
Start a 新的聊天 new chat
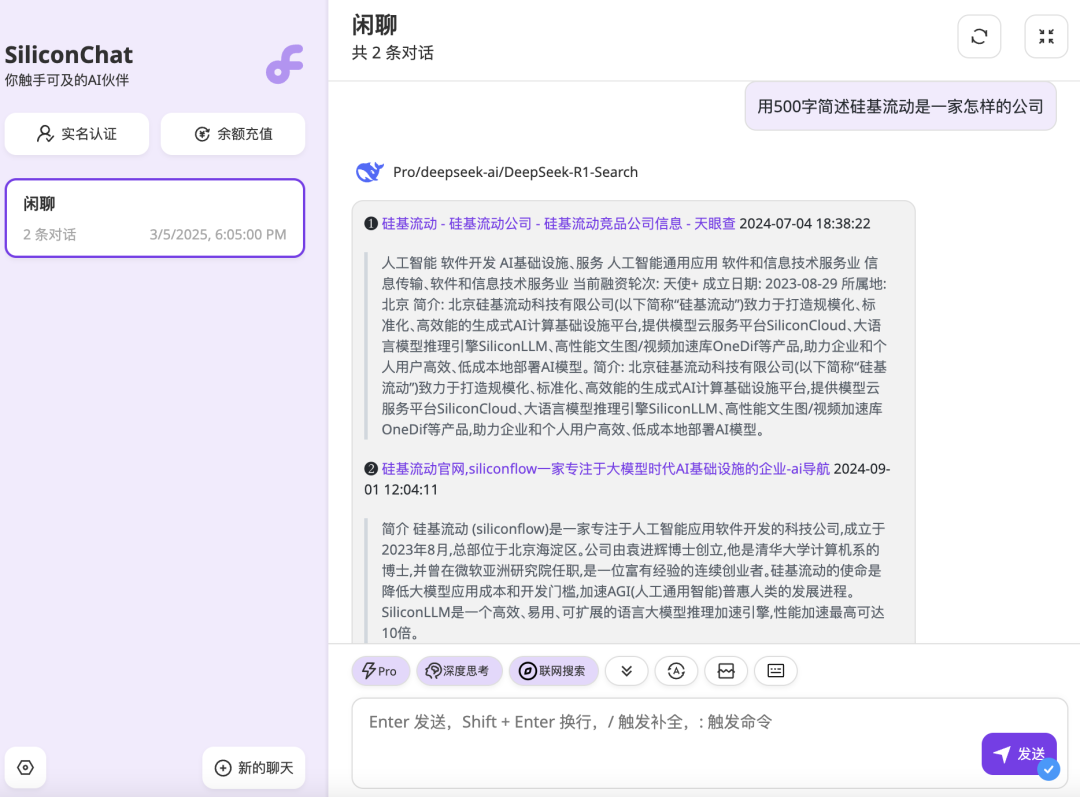[253, 767]
